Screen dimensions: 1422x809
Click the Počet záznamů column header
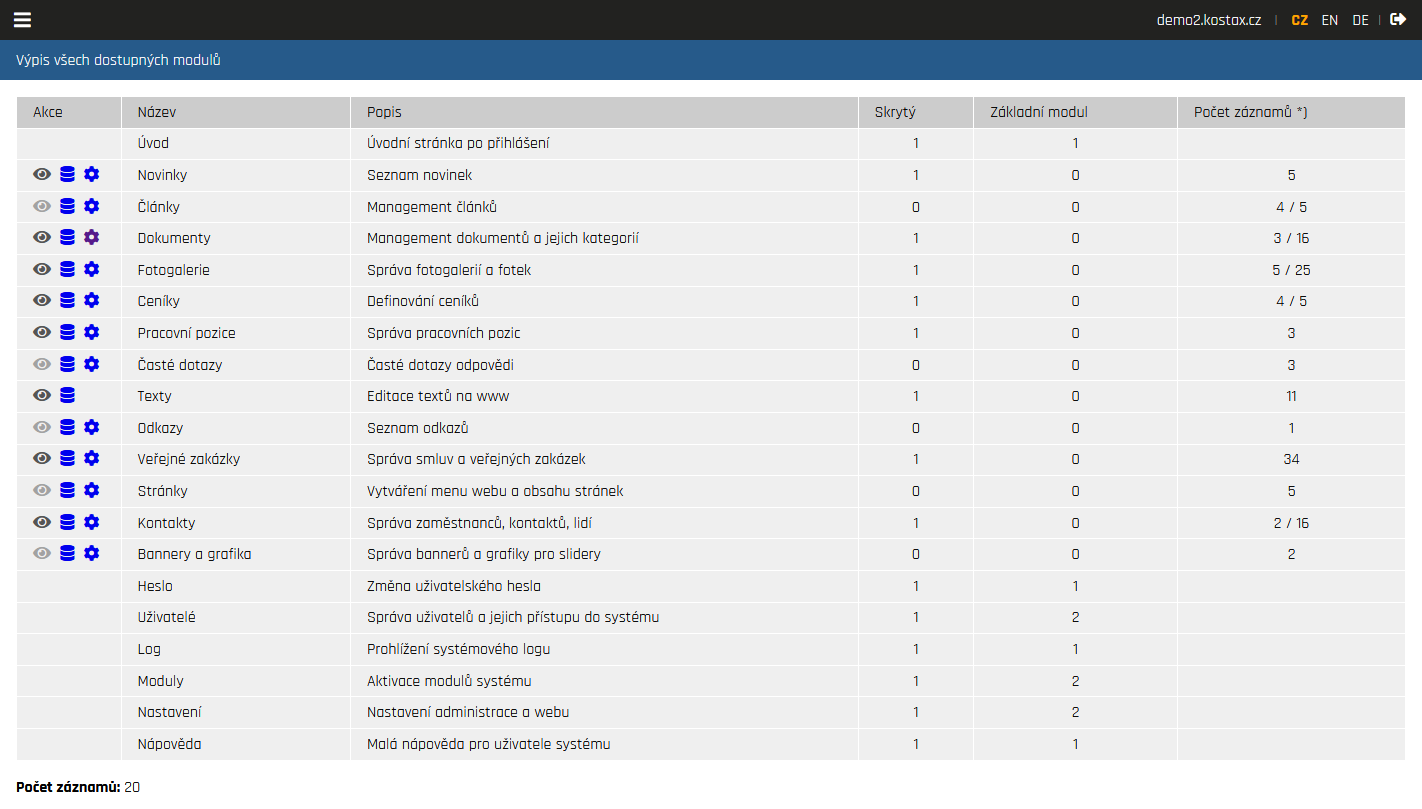pyautogui.click(x=1250, y=112)
